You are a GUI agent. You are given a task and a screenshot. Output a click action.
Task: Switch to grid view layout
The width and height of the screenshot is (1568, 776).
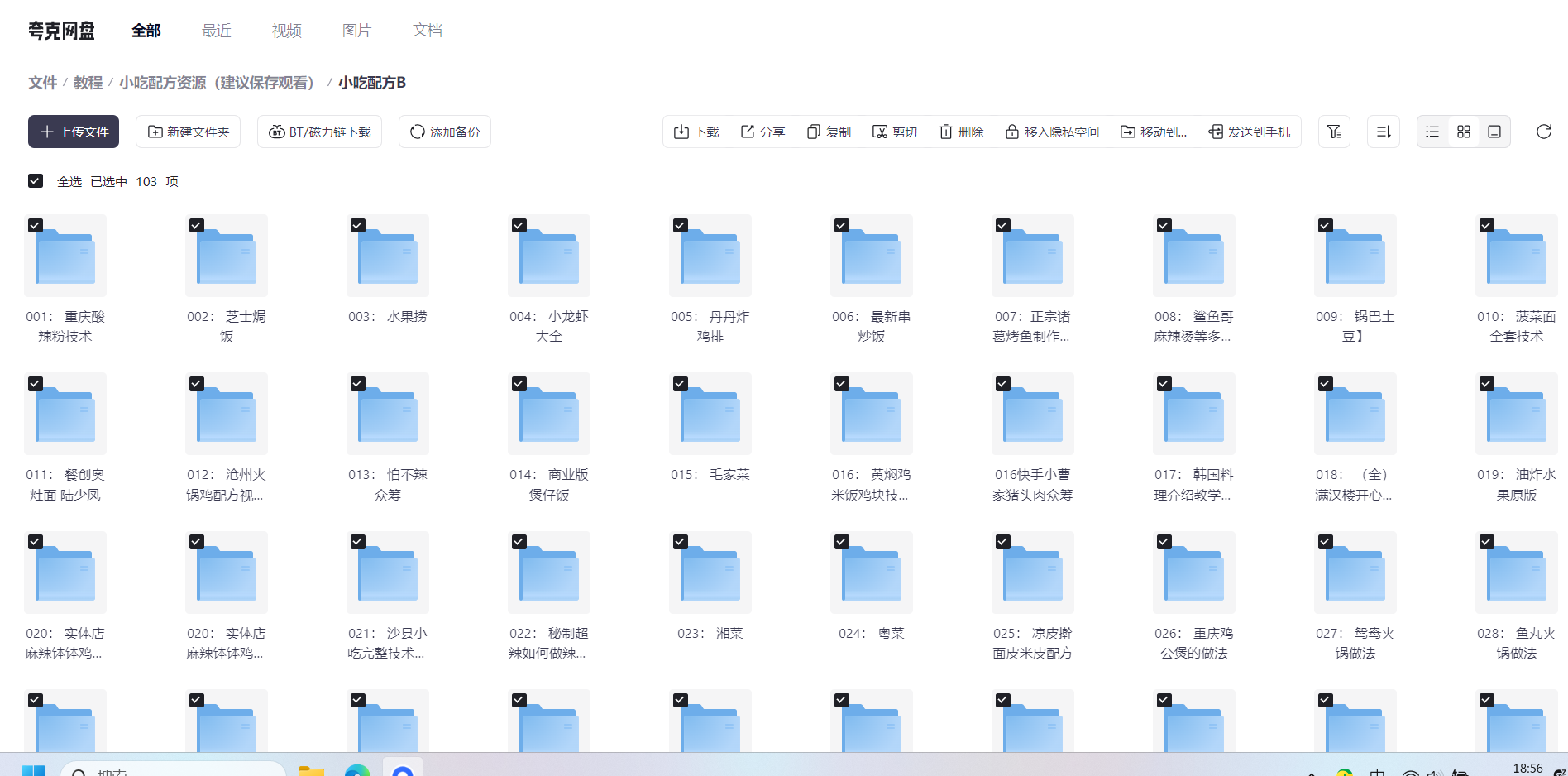tap(1463, 132)
